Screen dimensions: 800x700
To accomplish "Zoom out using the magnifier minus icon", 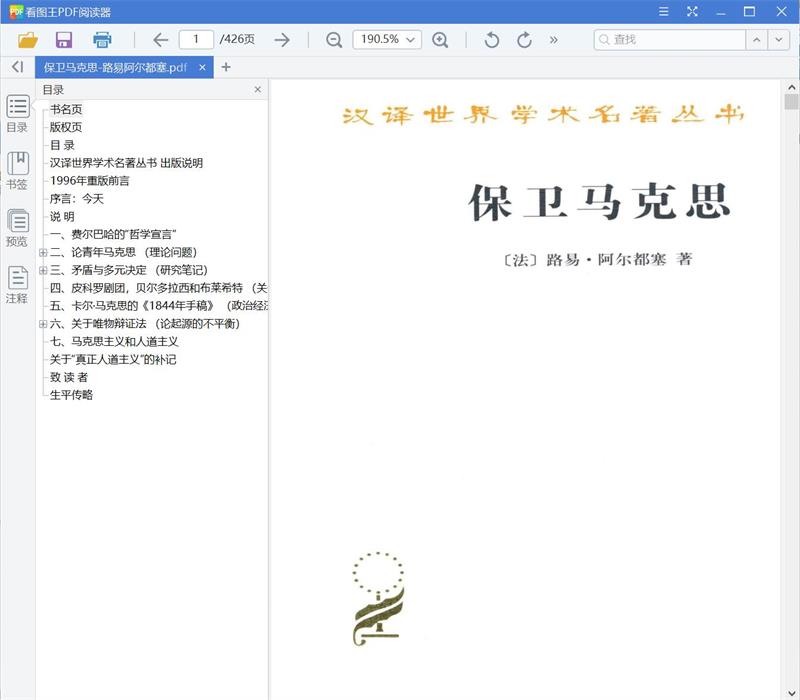I will 333,40.
